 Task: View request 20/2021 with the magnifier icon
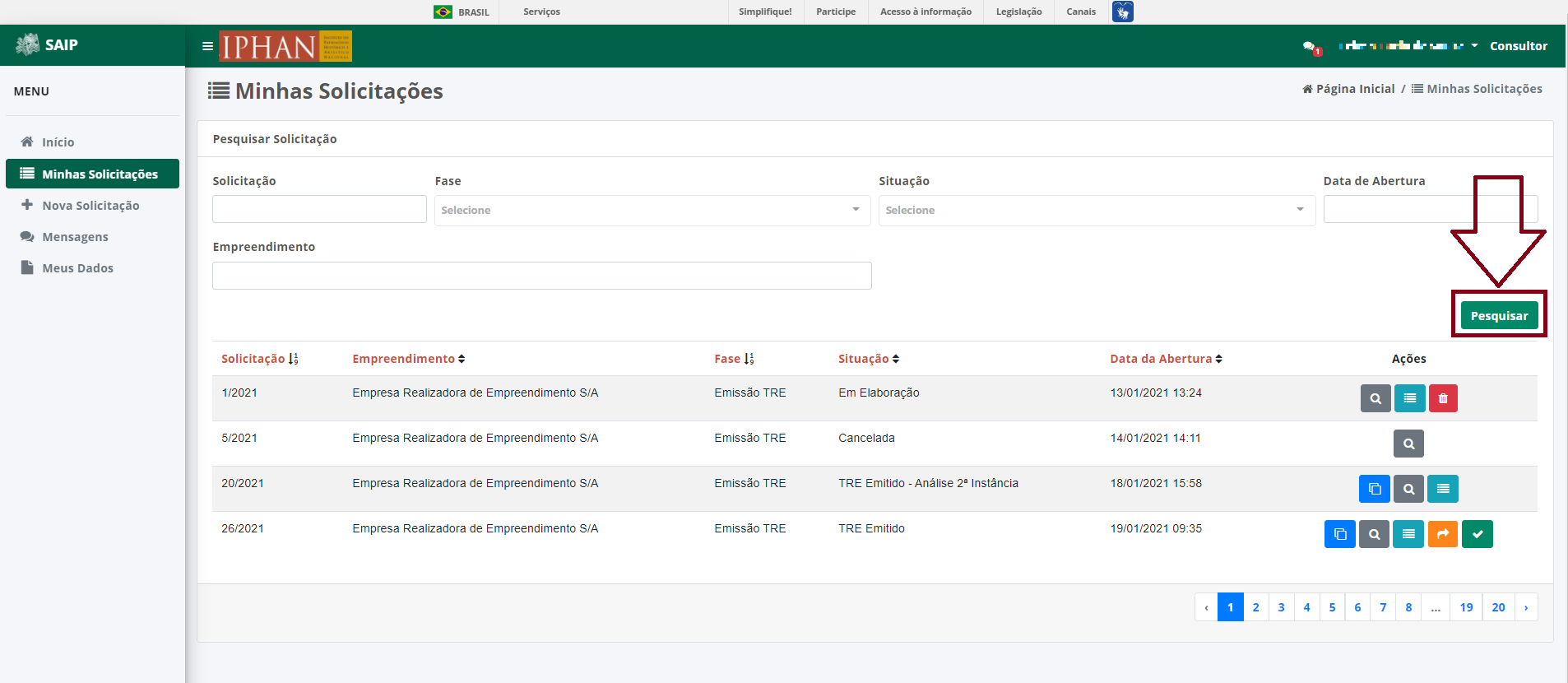(1408, 489)
